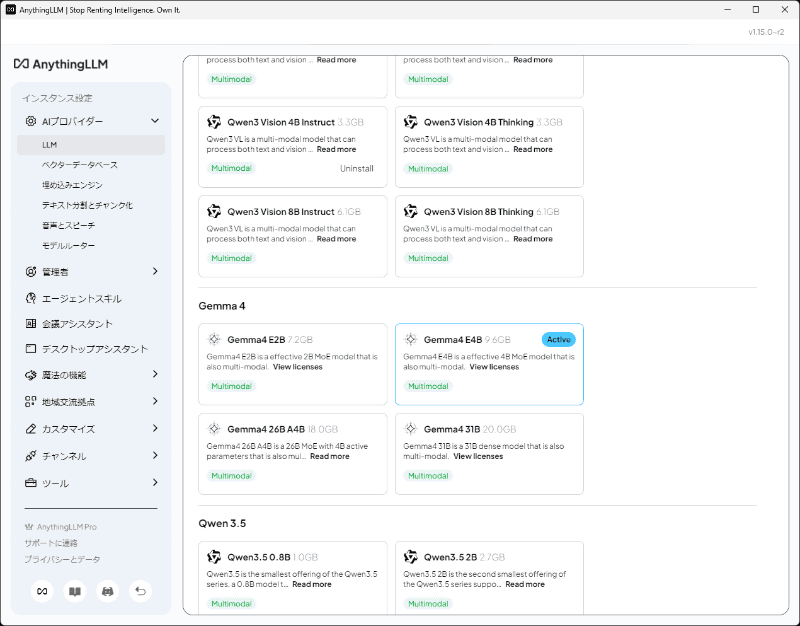Image resolution: width=800 pixels, height=626 pixels.
Task: Click the AI provider gear icon
Action: click(x=31, y=121)
